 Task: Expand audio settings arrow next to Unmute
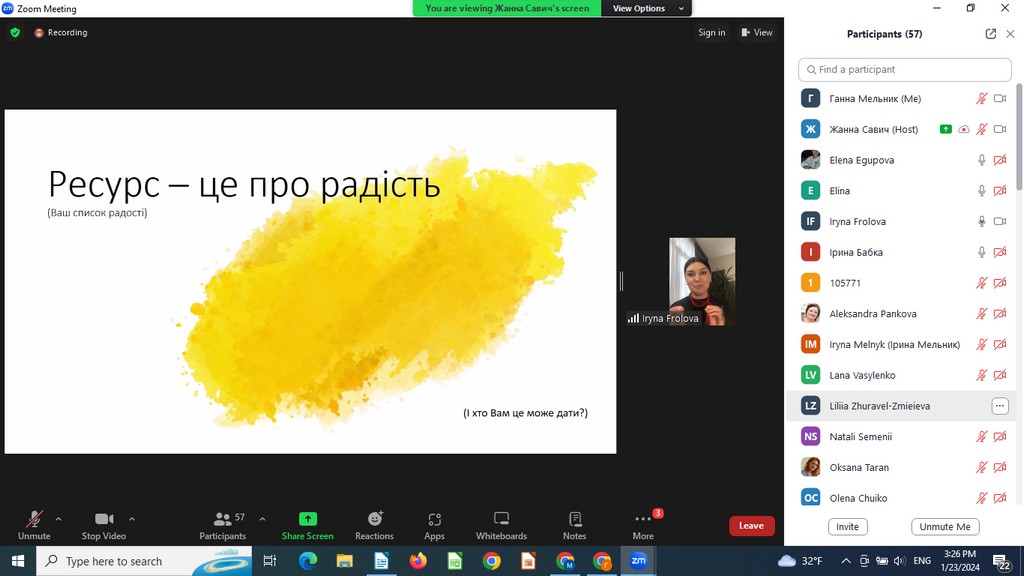click(58, 519)
